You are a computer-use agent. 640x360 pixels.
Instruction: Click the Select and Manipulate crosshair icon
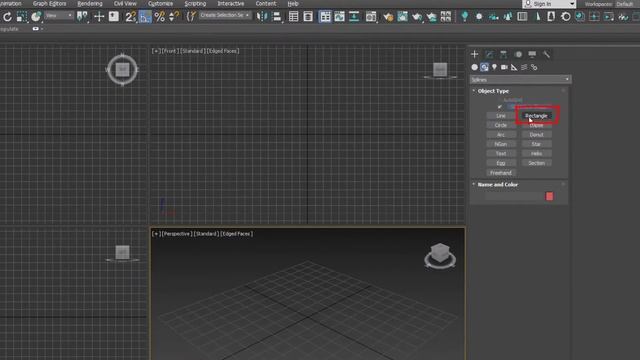pyautogui.click(x=99, y=17)
